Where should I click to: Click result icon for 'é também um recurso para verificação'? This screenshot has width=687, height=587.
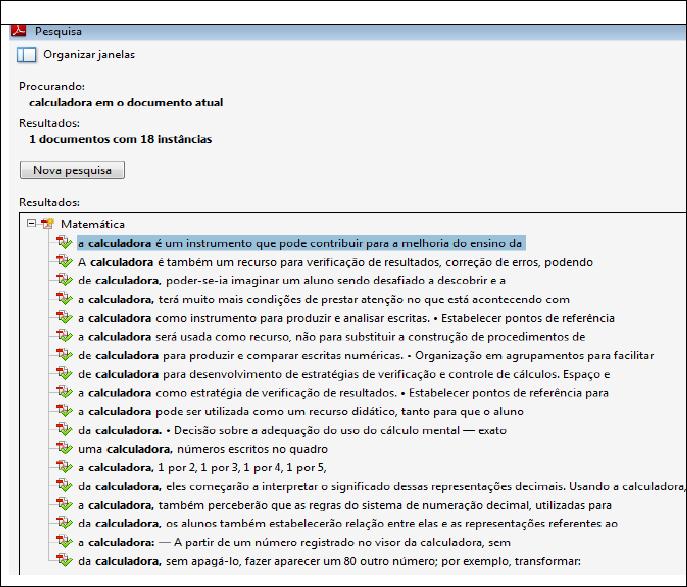coord(64,261)
